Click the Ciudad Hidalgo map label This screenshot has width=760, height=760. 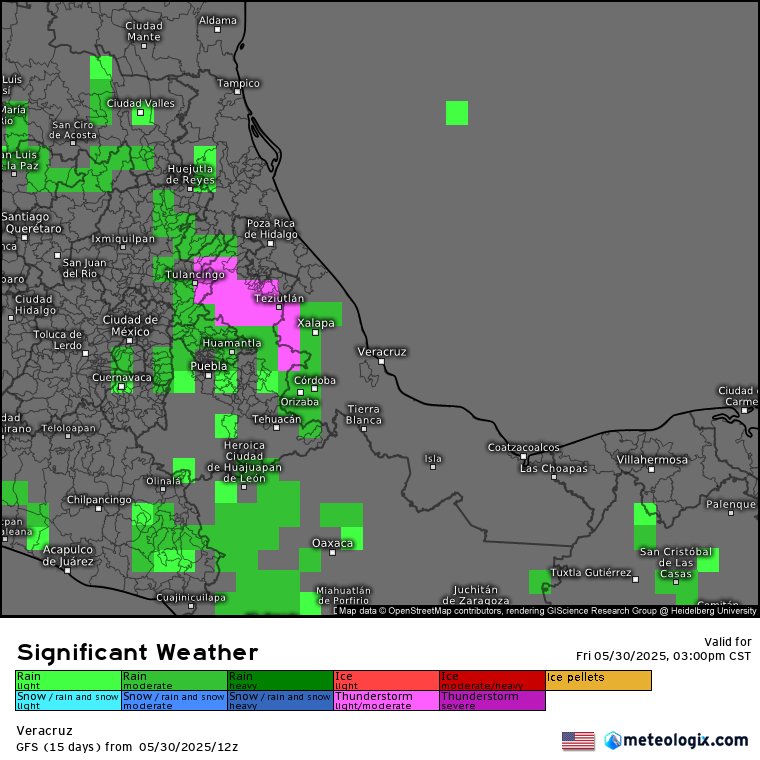[x=35, y=304]
